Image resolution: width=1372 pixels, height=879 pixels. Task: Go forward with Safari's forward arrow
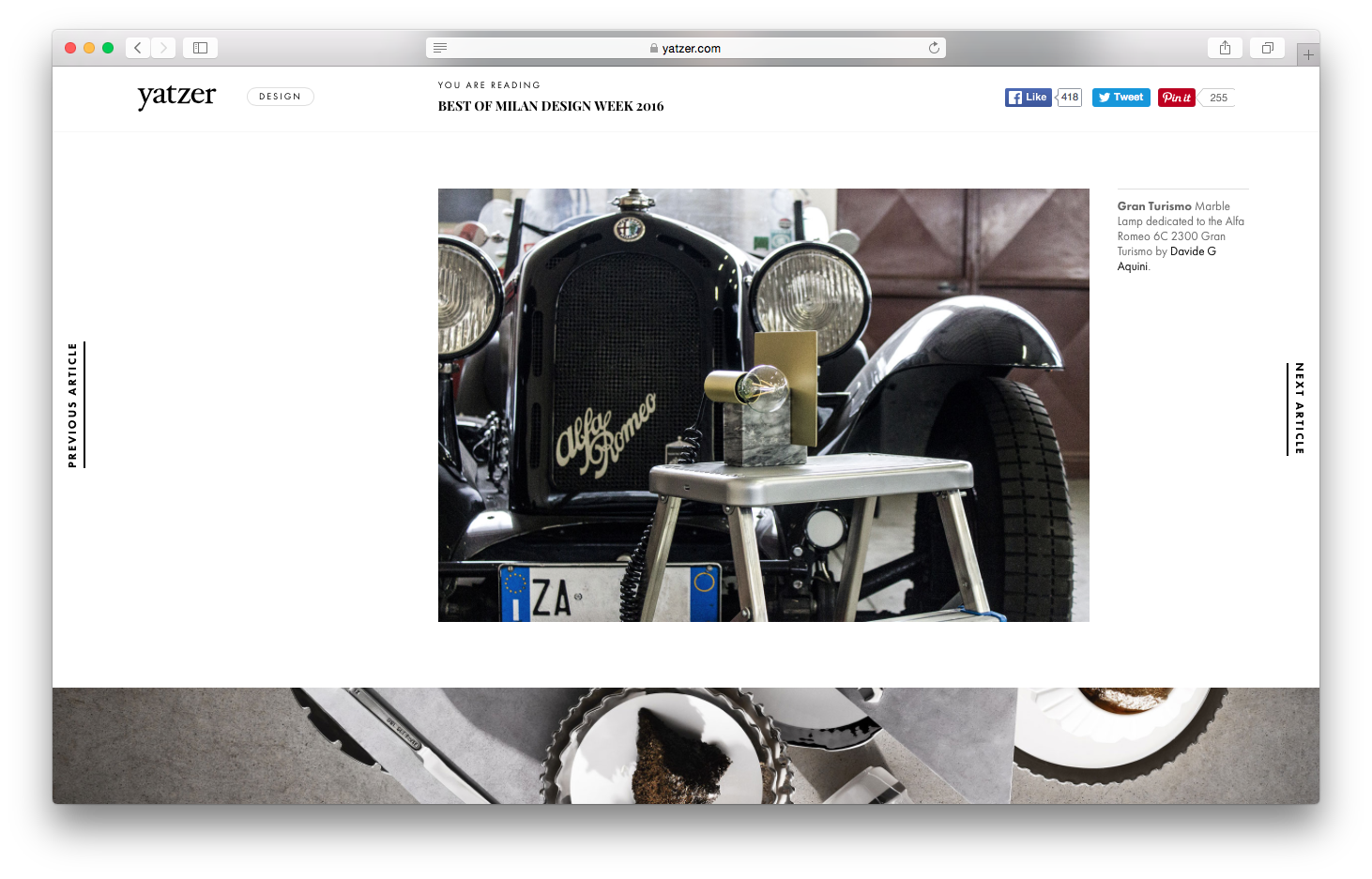click(x=163, y=48)
